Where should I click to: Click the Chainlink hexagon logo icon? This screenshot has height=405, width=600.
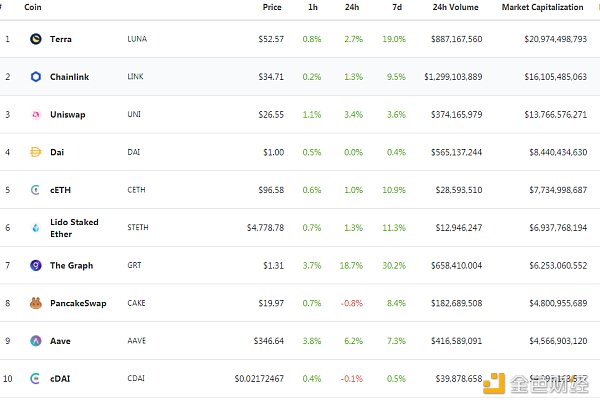(36, 77)
